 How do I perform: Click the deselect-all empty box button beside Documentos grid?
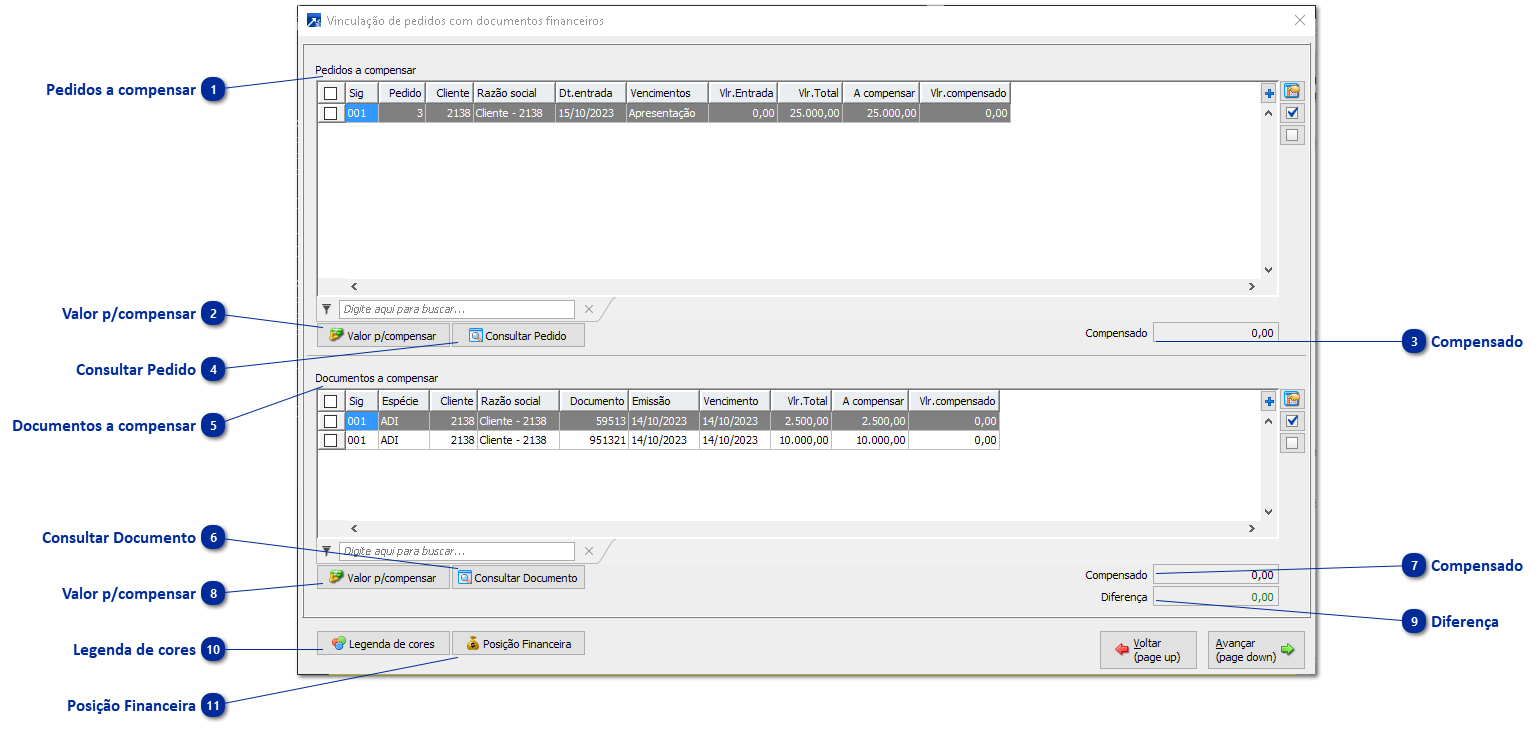(x=1293, y=443)
